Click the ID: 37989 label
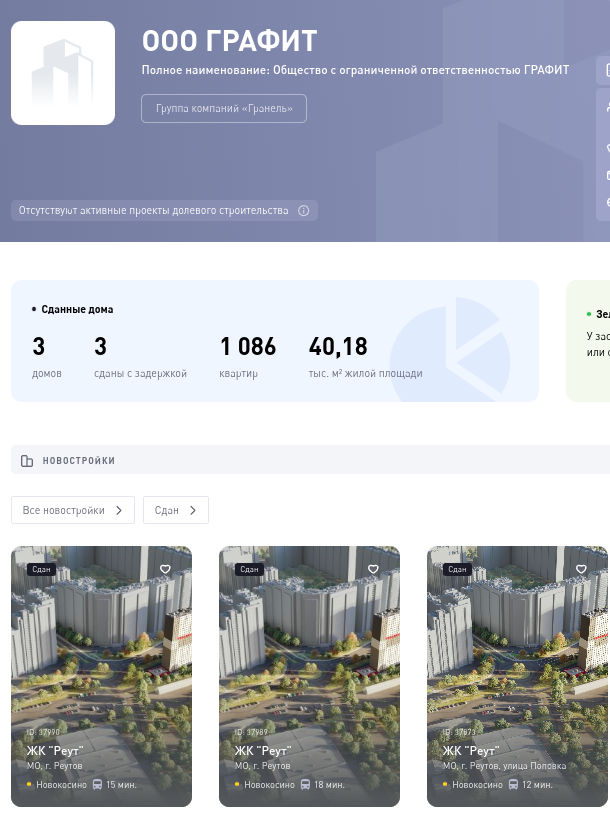The image size is (610, 831). point(251,732)
